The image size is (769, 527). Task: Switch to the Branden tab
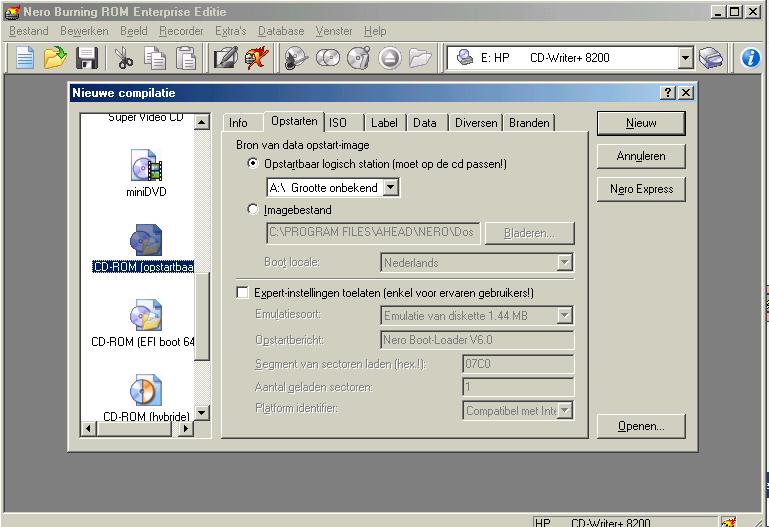coord(529,123)
